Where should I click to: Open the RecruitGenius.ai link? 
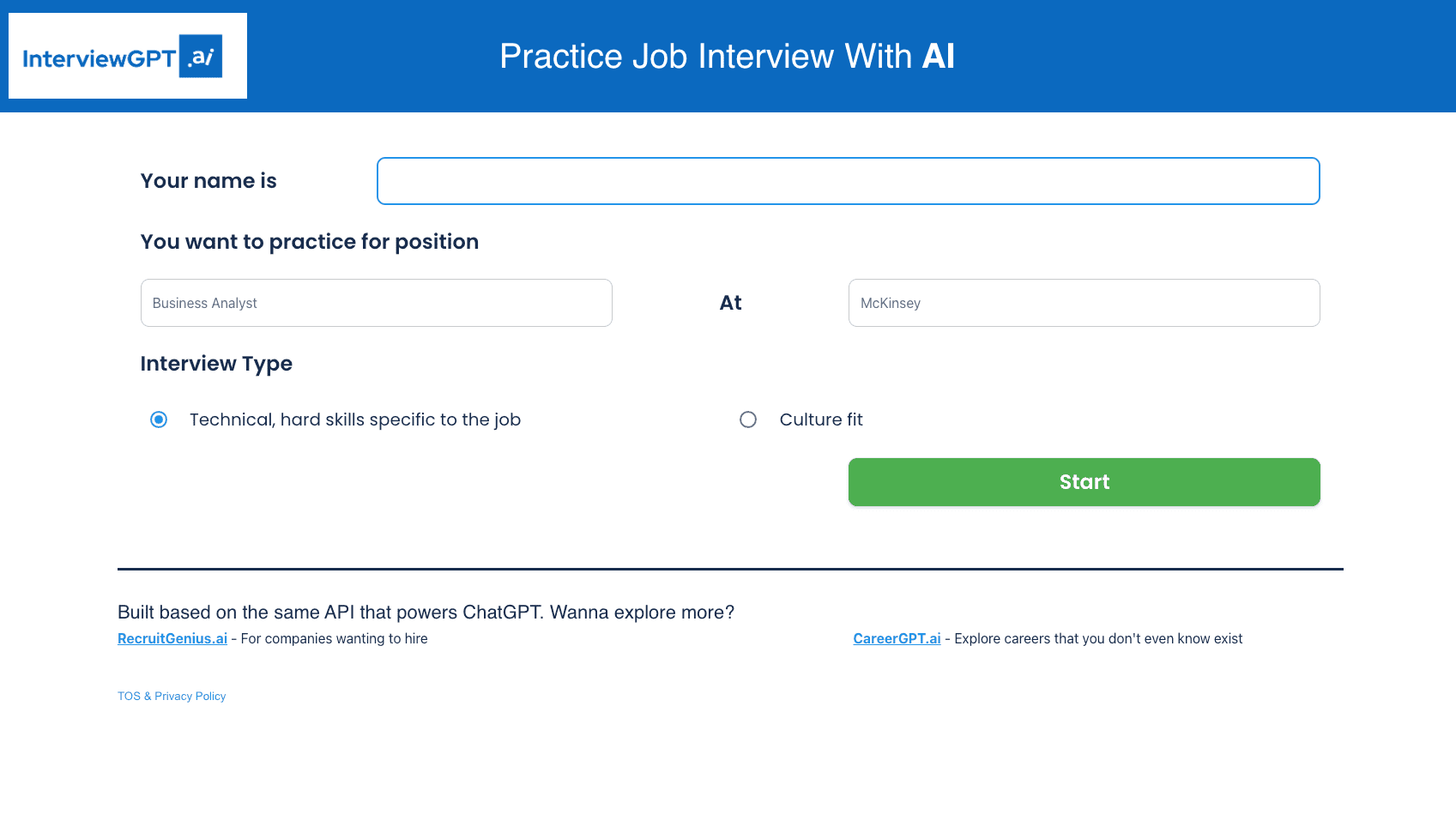click(172, 638)
